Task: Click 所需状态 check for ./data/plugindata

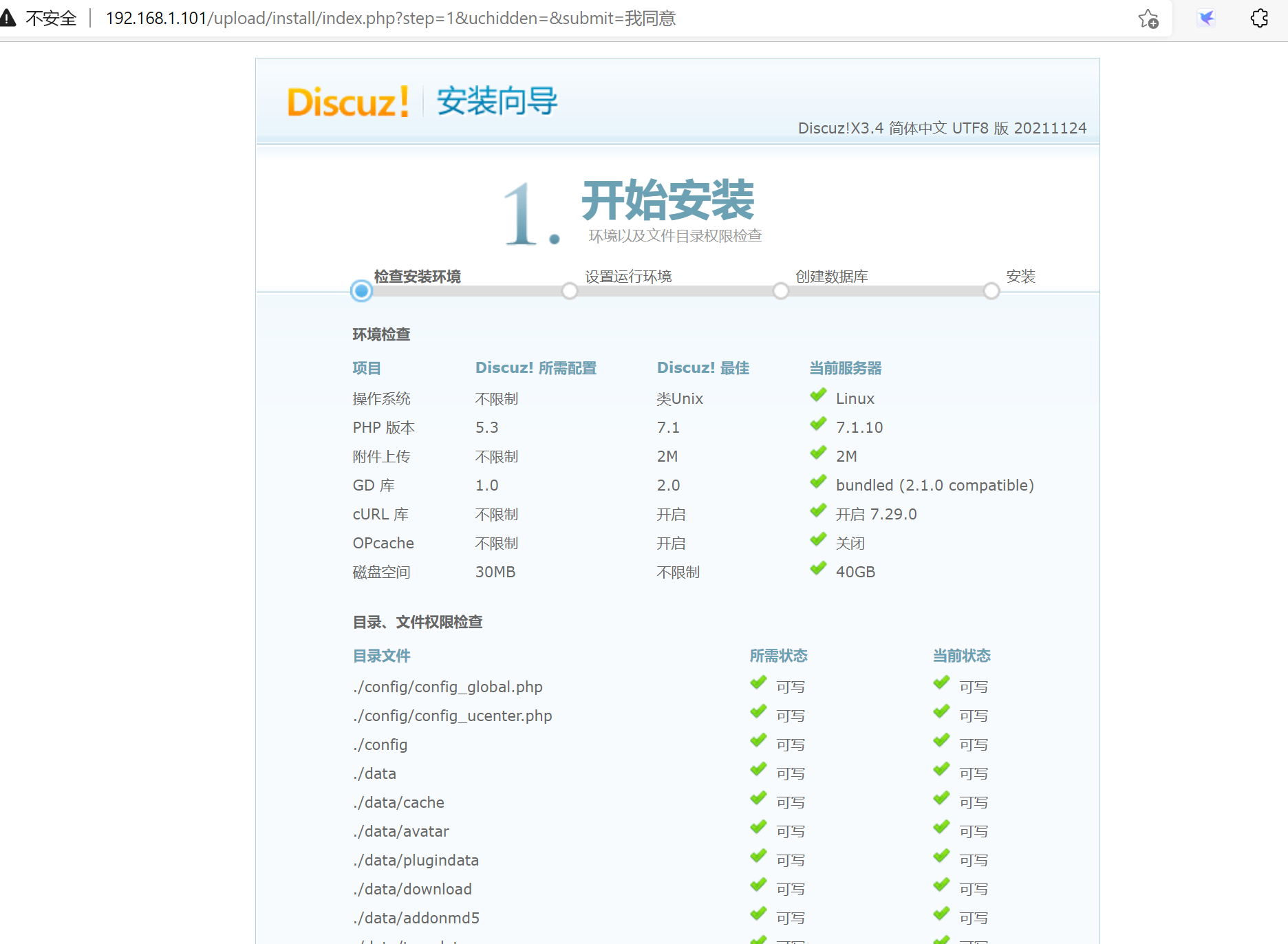Action: [x=758, y=857]
